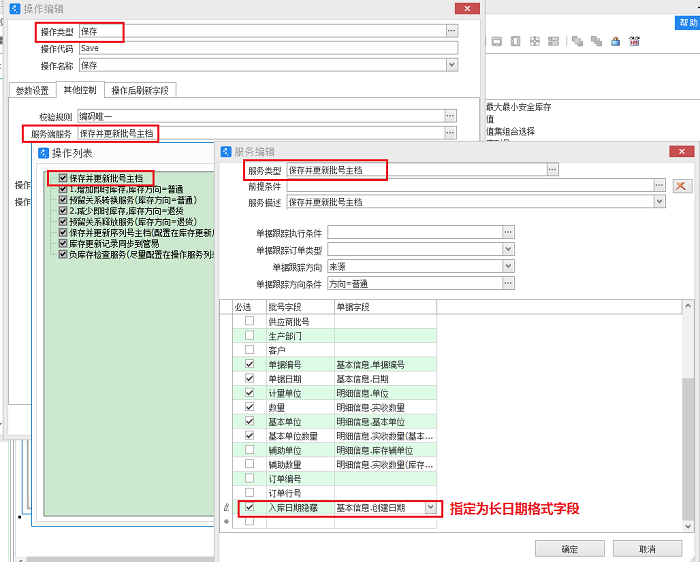Viewport: 700px width, 562px height.
Task: Click the ellipsis button beside 操作类型 field
Action: (x=451, y=31)
